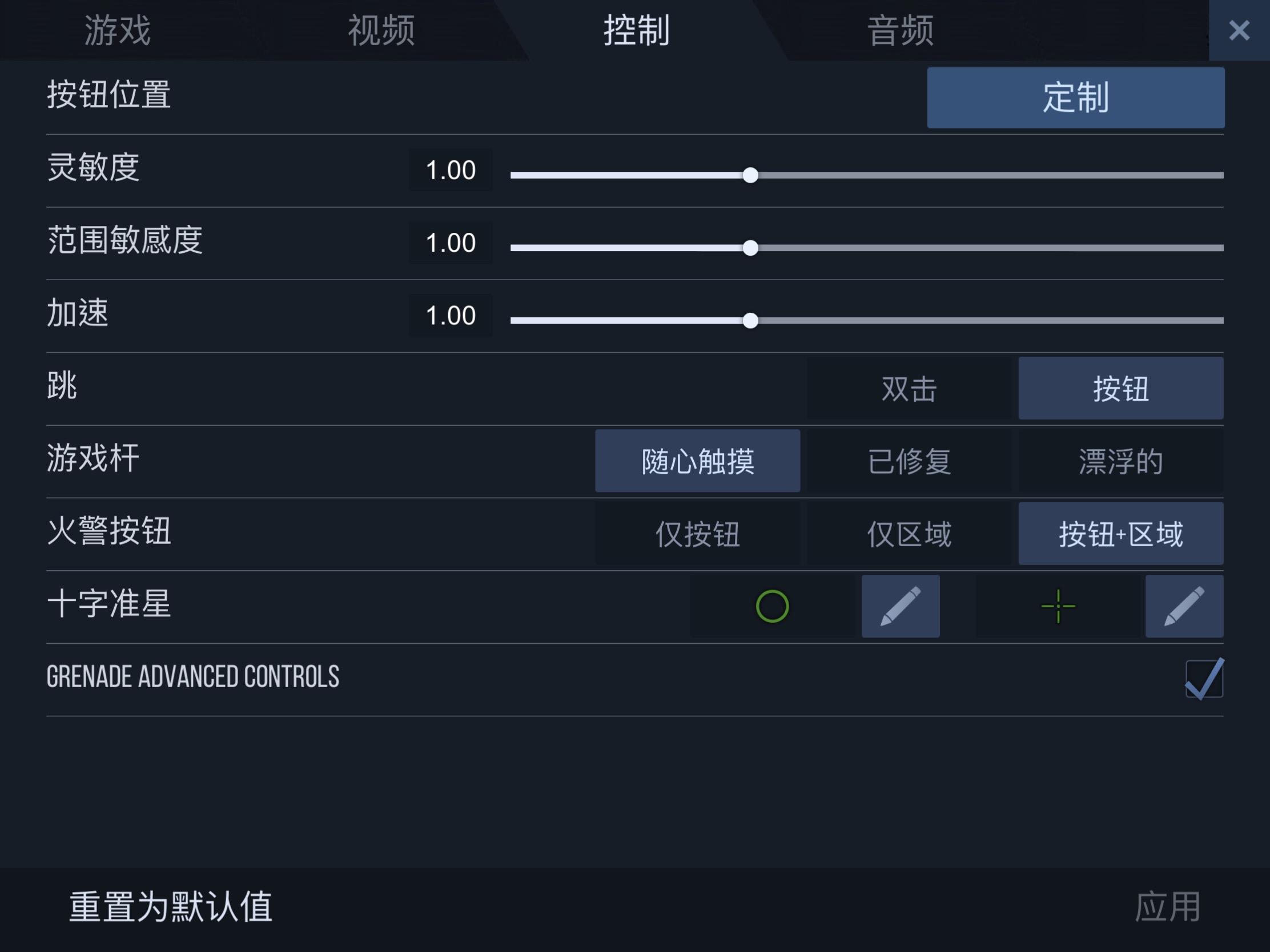
Task: Switch to the 游戏 tab
Action: tap(118, 30)
